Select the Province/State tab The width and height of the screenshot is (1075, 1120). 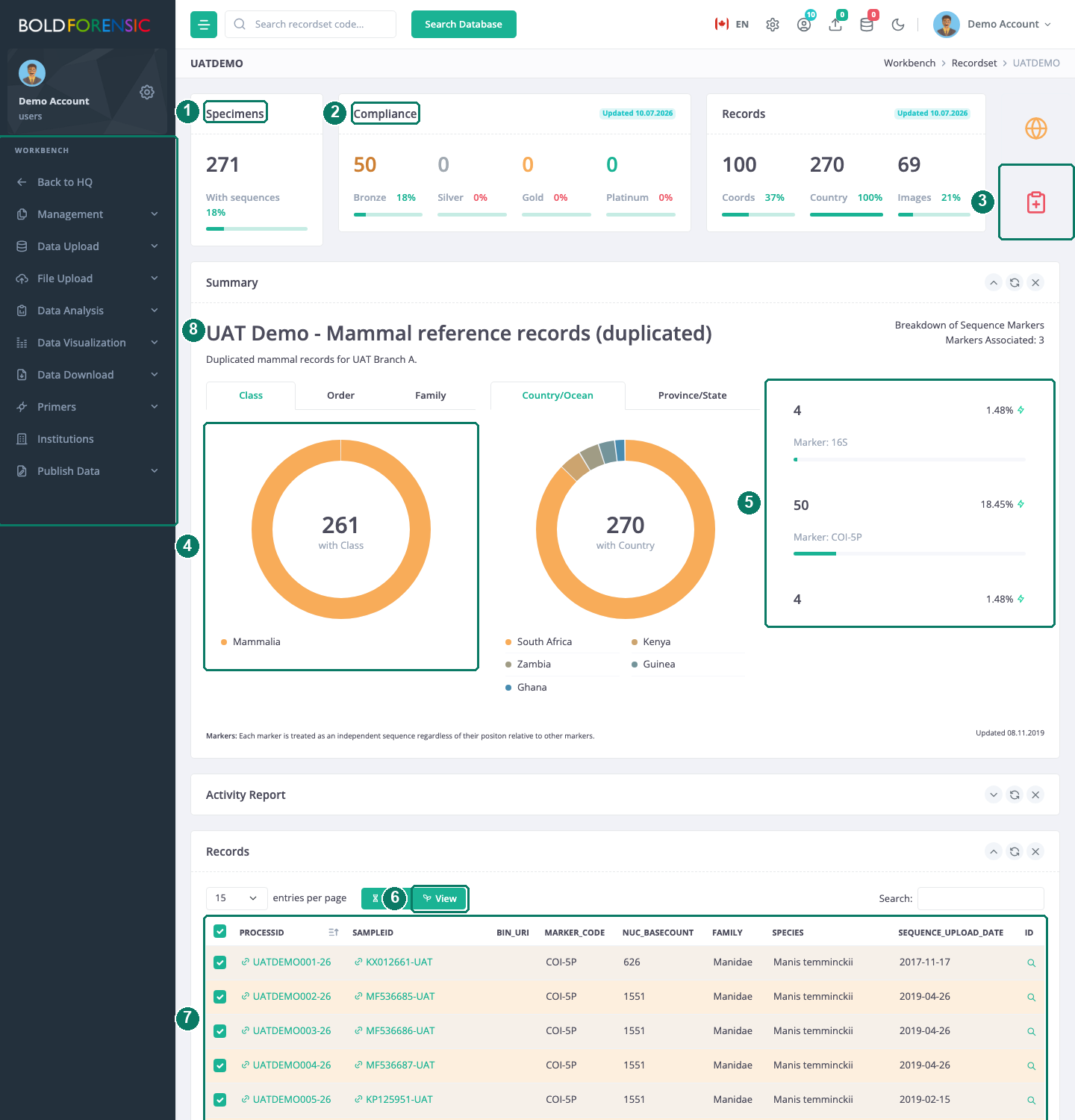[693, 396]
